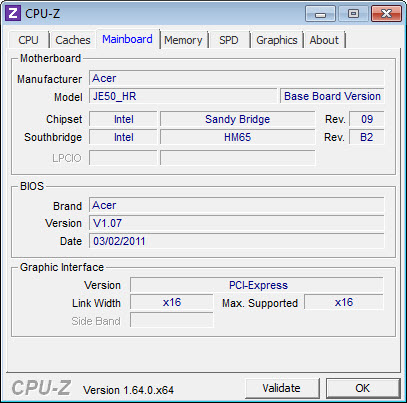Click the Link Width label
407x403 pixels.
click(x=96, y=303)
